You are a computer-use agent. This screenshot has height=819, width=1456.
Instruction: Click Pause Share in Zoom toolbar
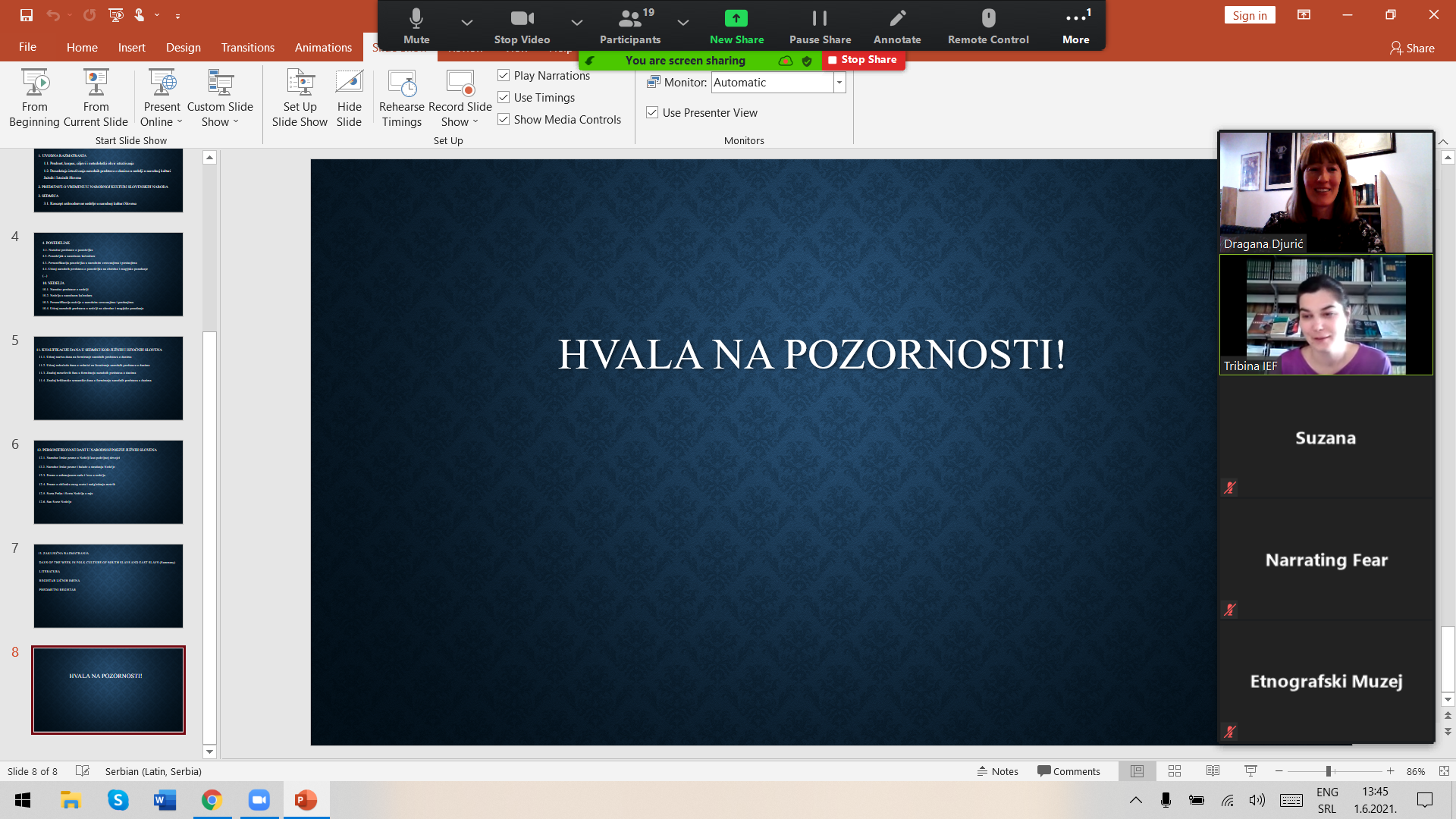tap(820, 26)
